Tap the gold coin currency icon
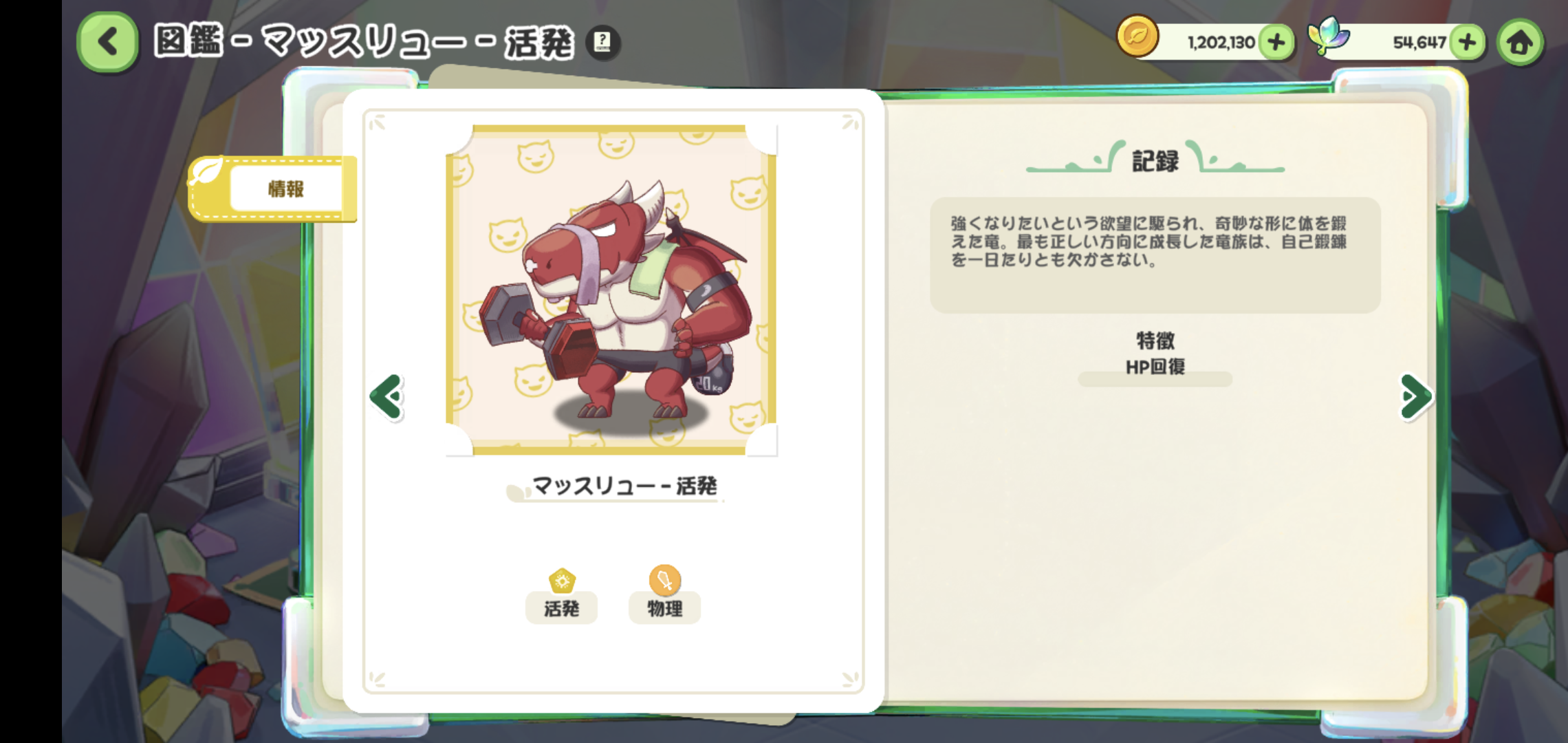 coord(1137,36)
